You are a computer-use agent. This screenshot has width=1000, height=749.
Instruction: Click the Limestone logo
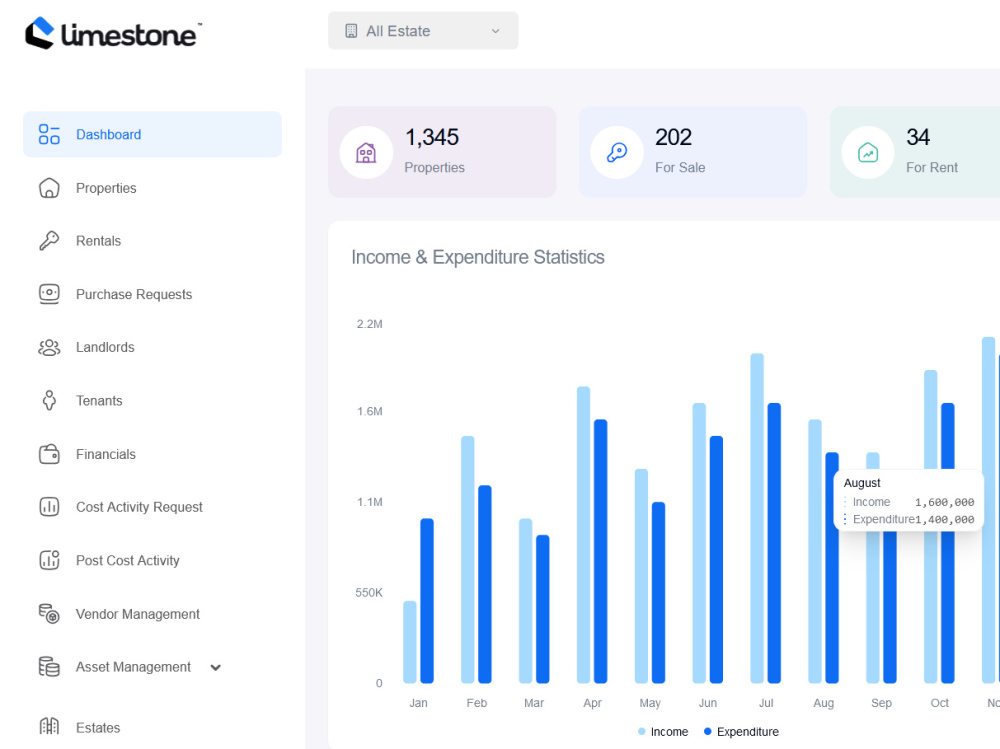pyautogui.click(x=114, y=33)
